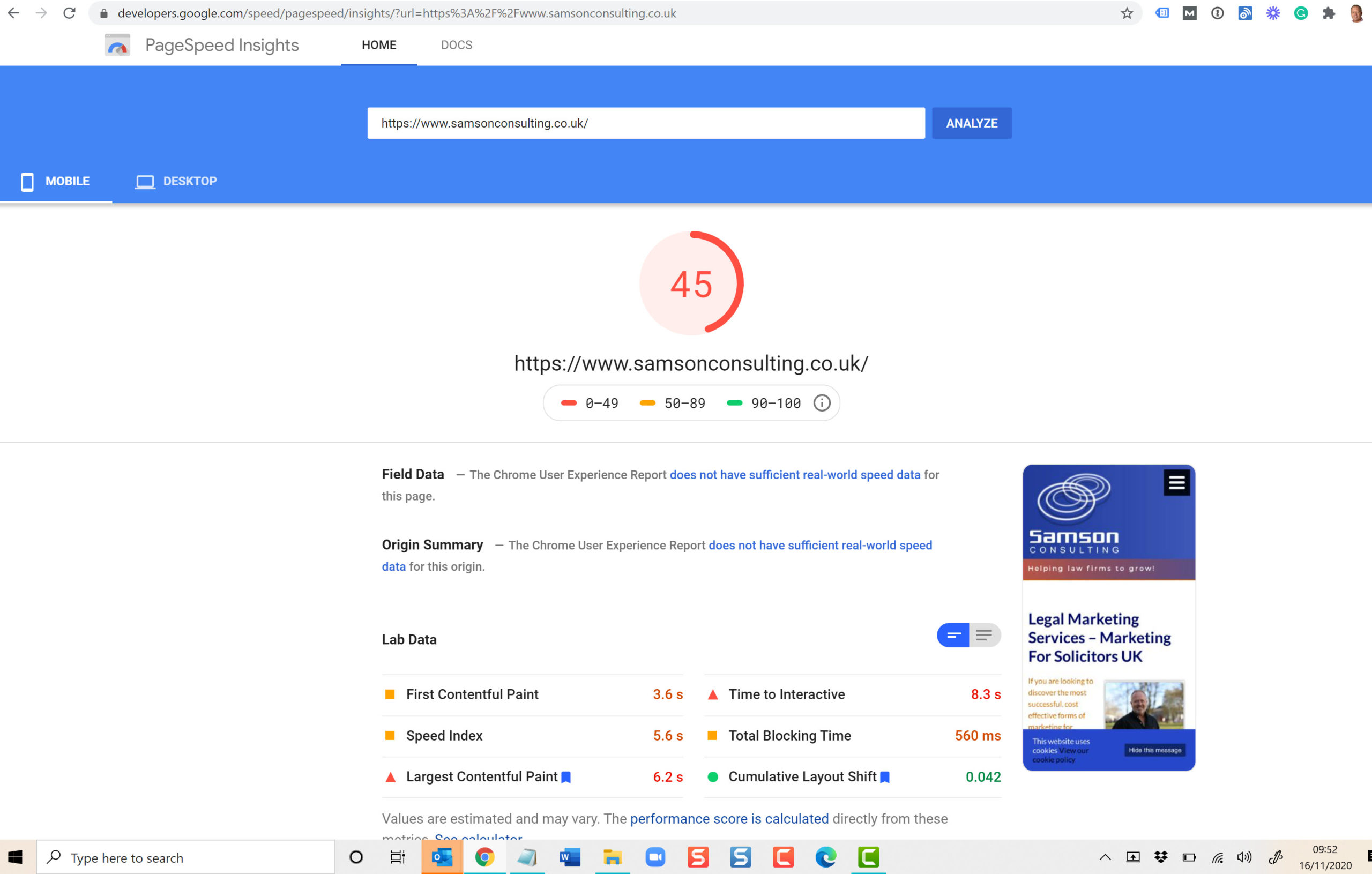
Task: Click the URL input field to analyze
Action: click(x=646, y=123)
